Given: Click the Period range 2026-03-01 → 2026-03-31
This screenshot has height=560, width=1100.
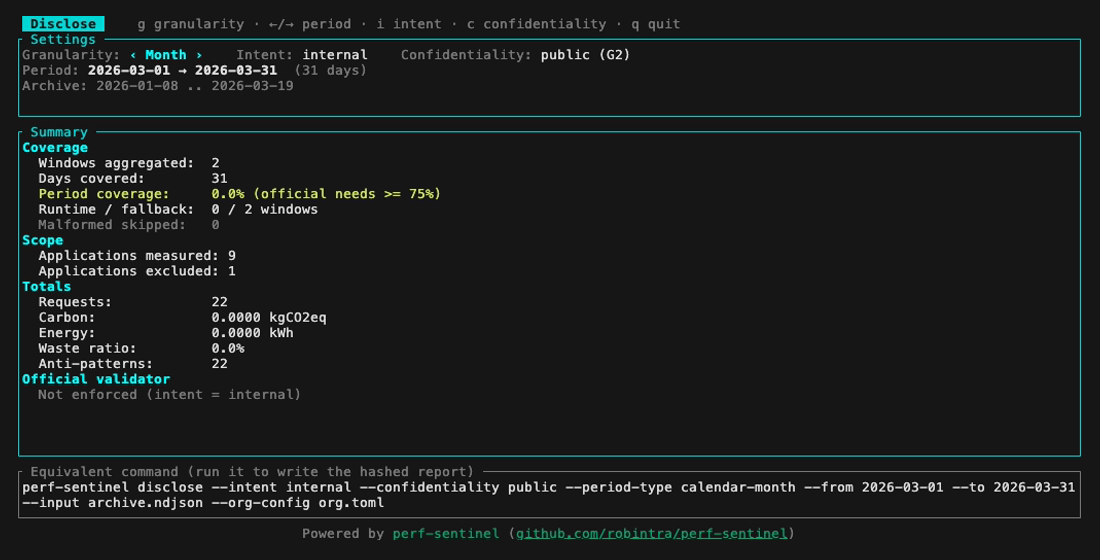Looking at the screenshot, I should [182, 70].
